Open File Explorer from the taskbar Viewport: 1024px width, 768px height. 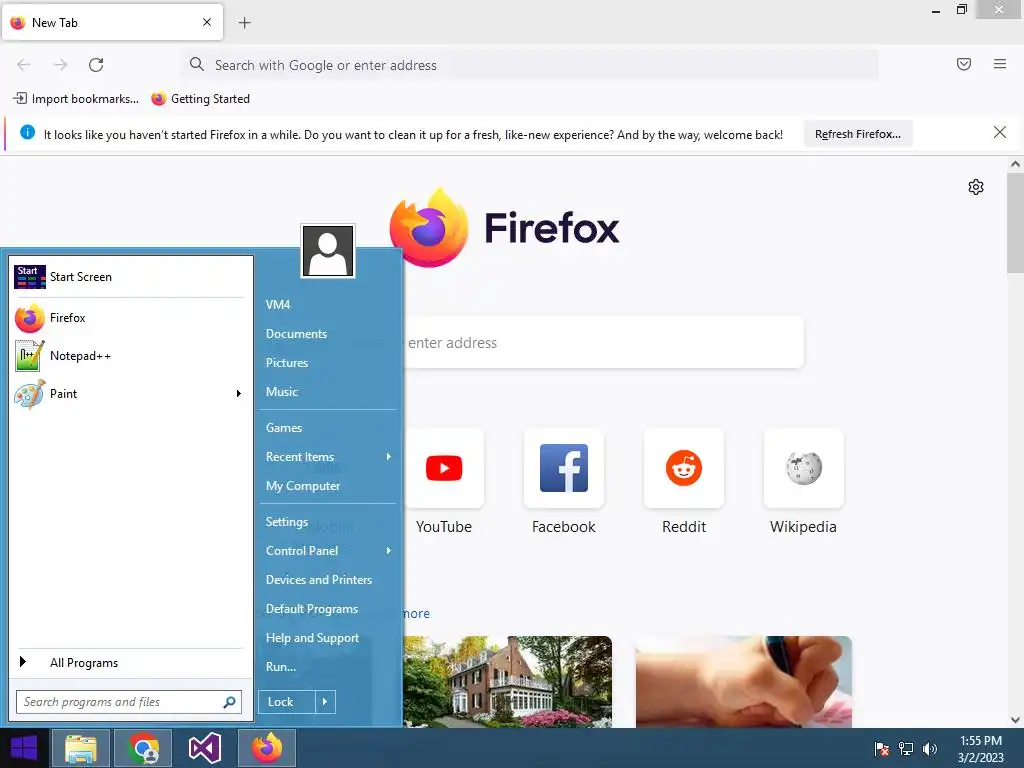(81, 748)
